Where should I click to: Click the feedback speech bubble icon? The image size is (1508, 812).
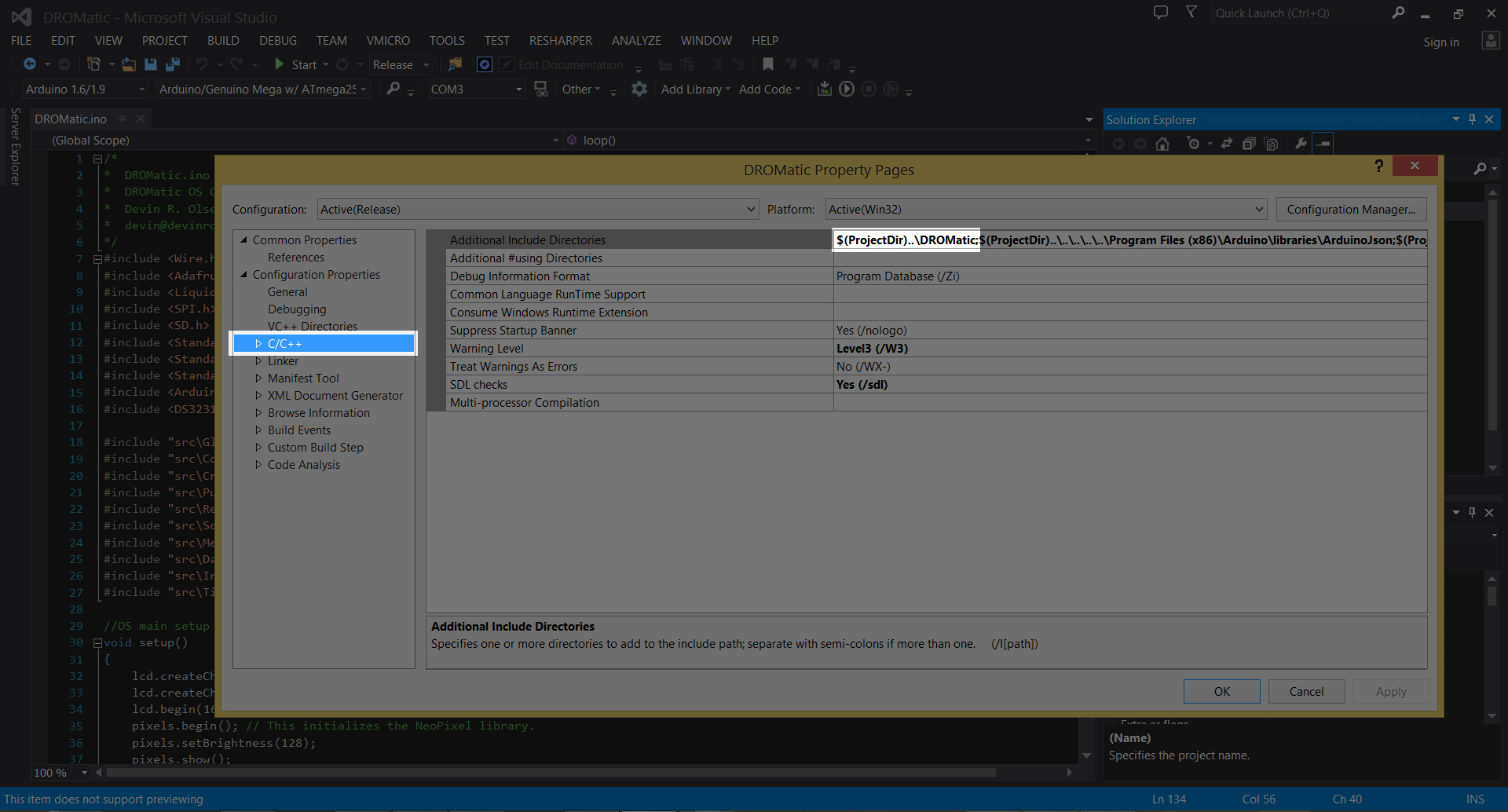(1161, 13)
